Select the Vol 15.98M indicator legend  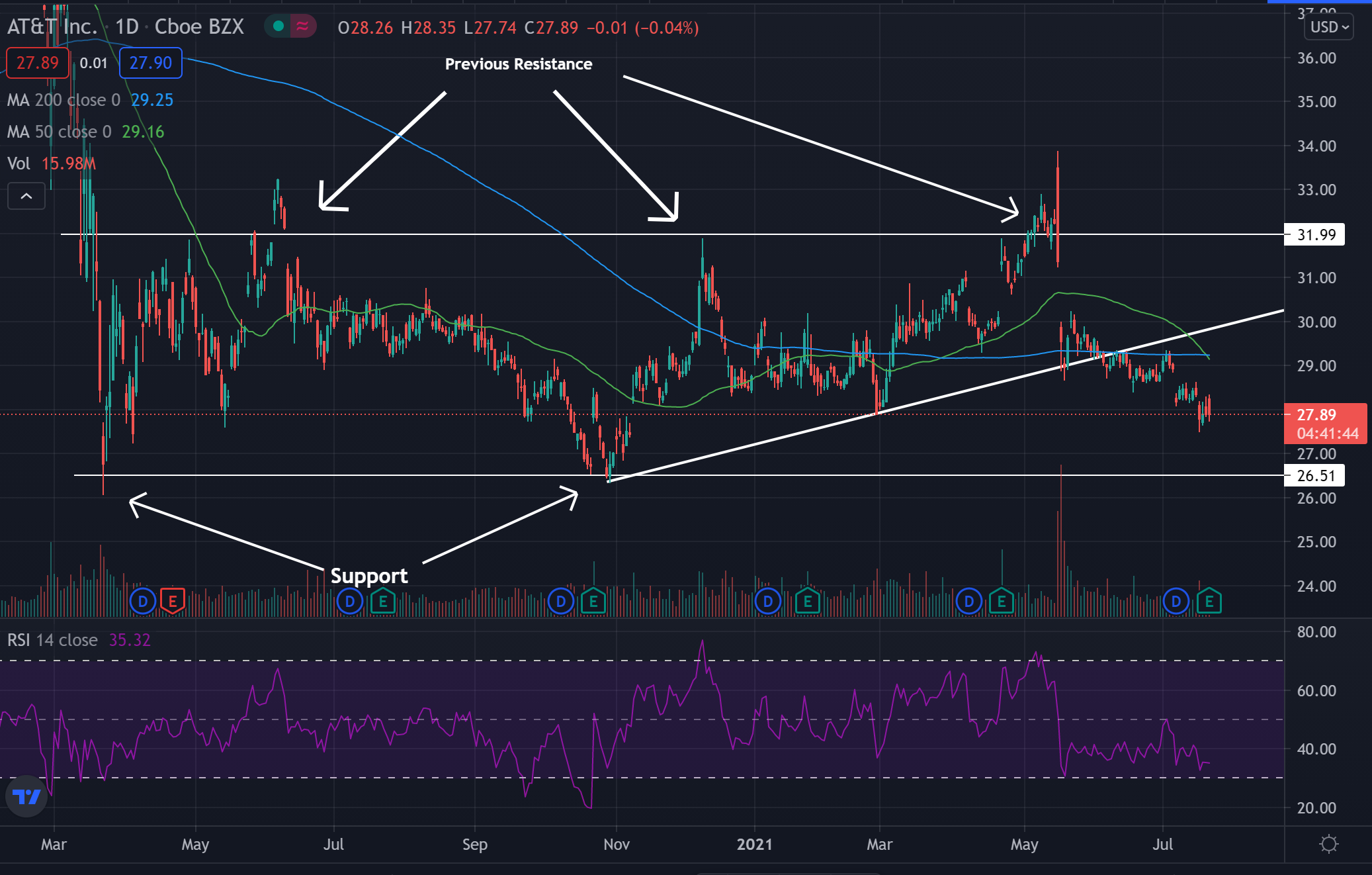click(52, 163)
